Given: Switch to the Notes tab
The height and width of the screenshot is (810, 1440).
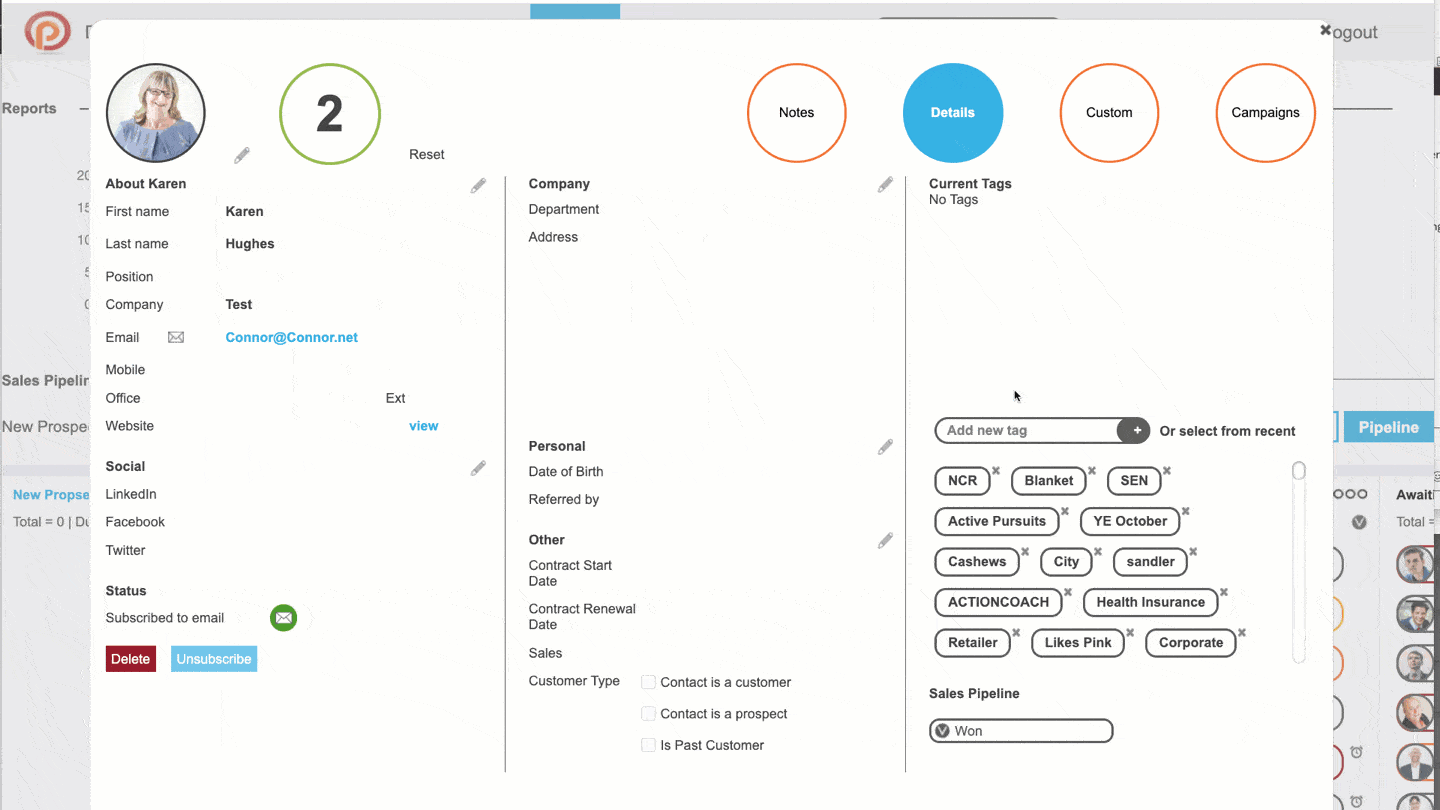Looking at the screenshot, I should (797, 113).
